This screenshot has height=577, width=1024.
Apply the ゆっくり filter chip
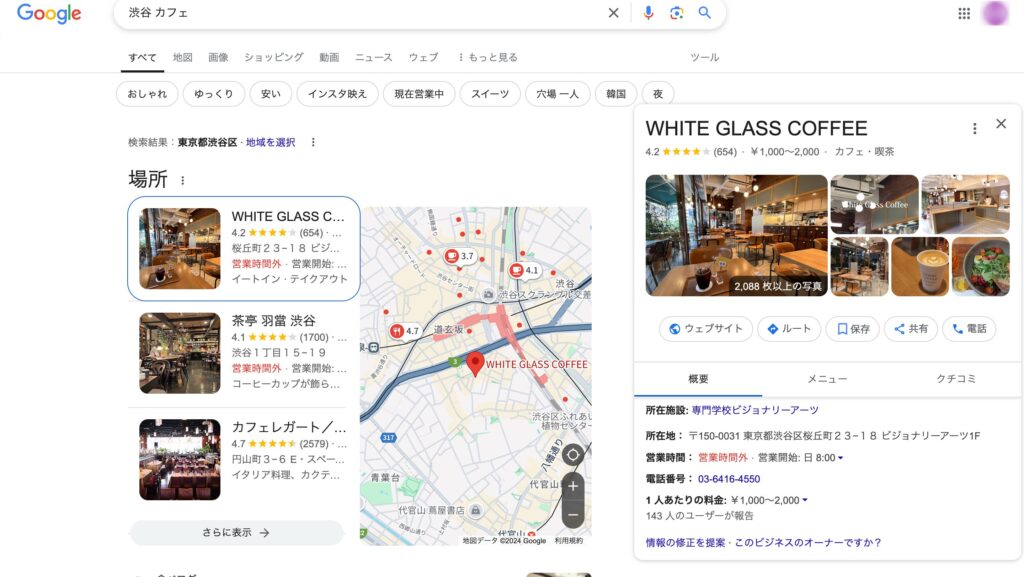[x=214, y=94]
